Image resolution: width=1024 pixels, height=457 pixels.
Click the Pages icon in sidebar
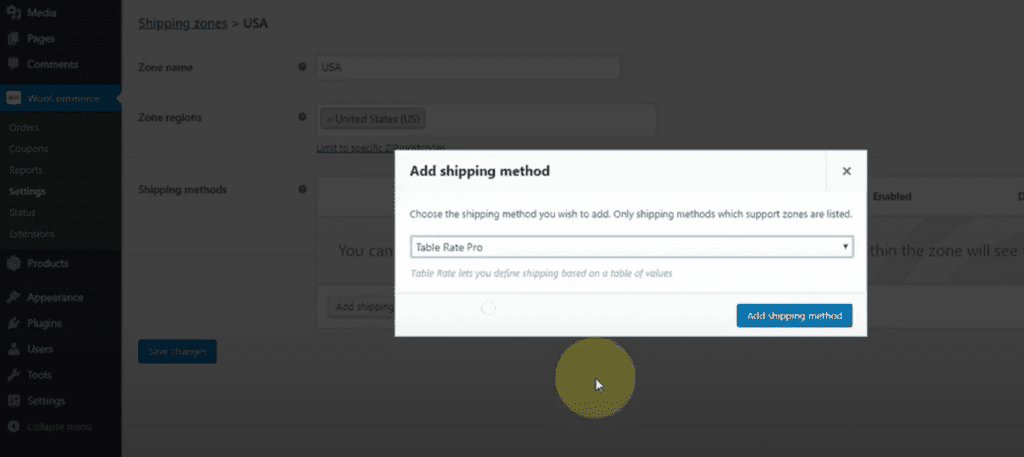pyautogui.click(x=13, y=39)
